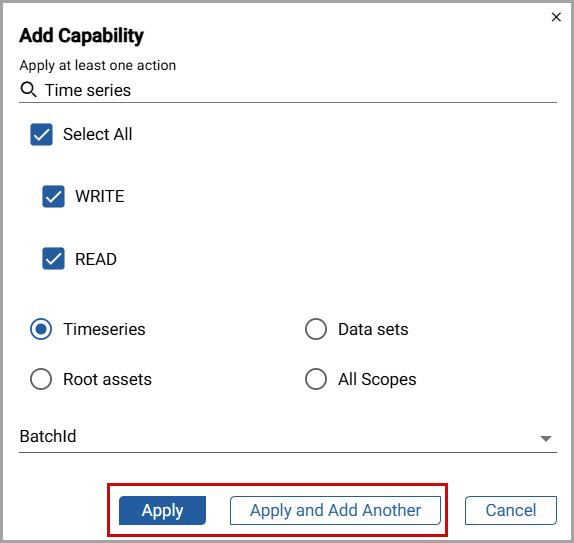This screenshot has height=543, width=574.
Task: Disable the READ action checkbox
Action: [53, 259]
